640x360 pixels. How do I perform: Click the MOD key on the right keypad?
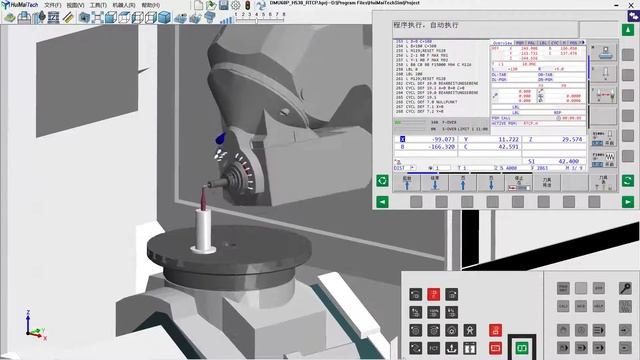tap(581, 306)
